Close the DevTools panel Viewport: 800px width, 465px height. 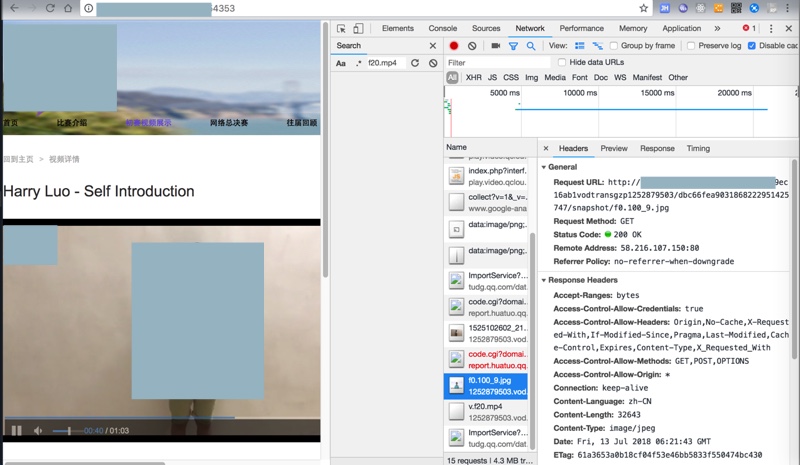(788, 29)
